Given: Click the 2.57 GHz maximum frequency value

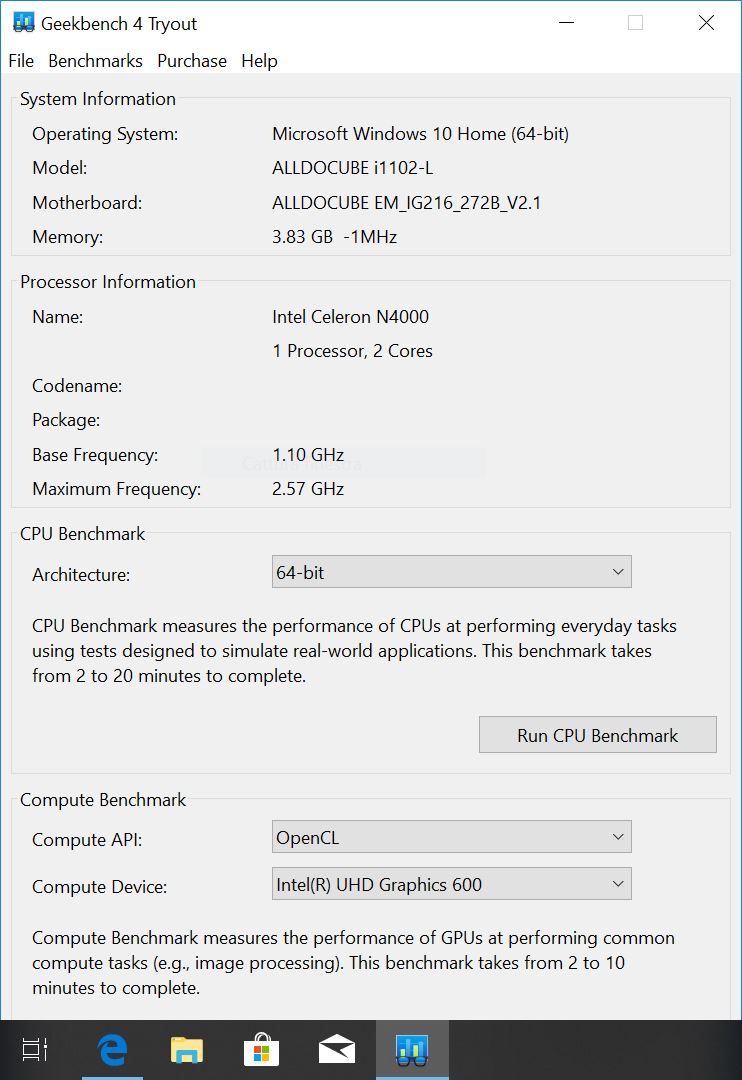Looking at the screenshot, I should pos(308,488).
